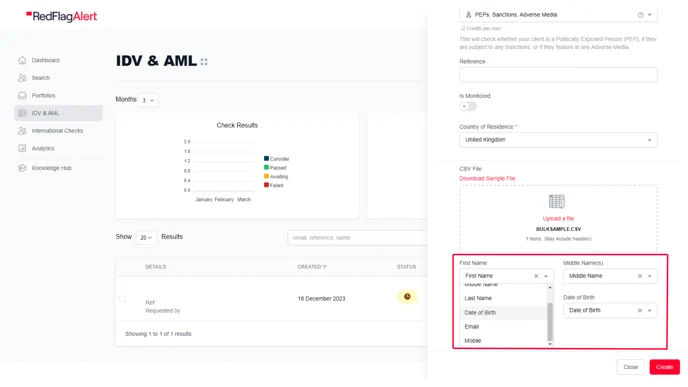
Task: Open the PEPs, Sanctions, Adverse Media dropdown
Action: point(558,14)
